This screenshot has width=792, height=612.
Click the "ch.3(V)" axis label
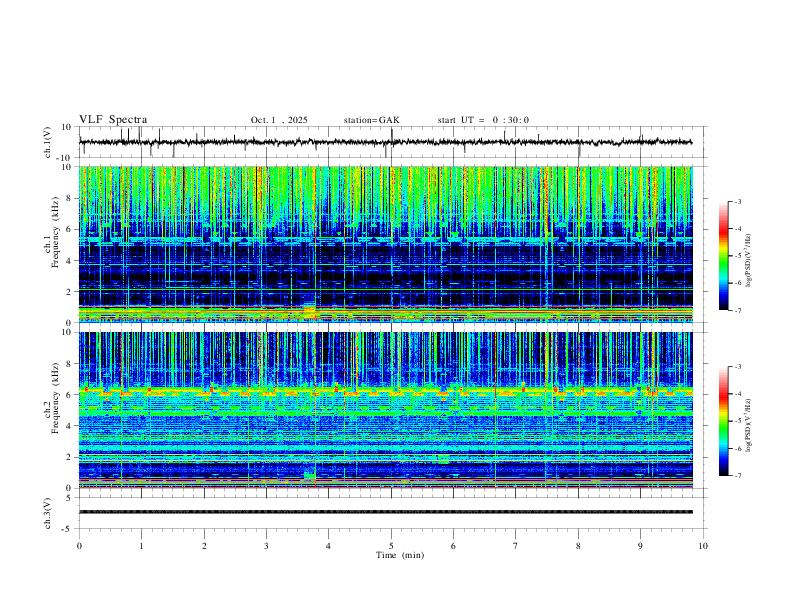click(x=48, y=513)
